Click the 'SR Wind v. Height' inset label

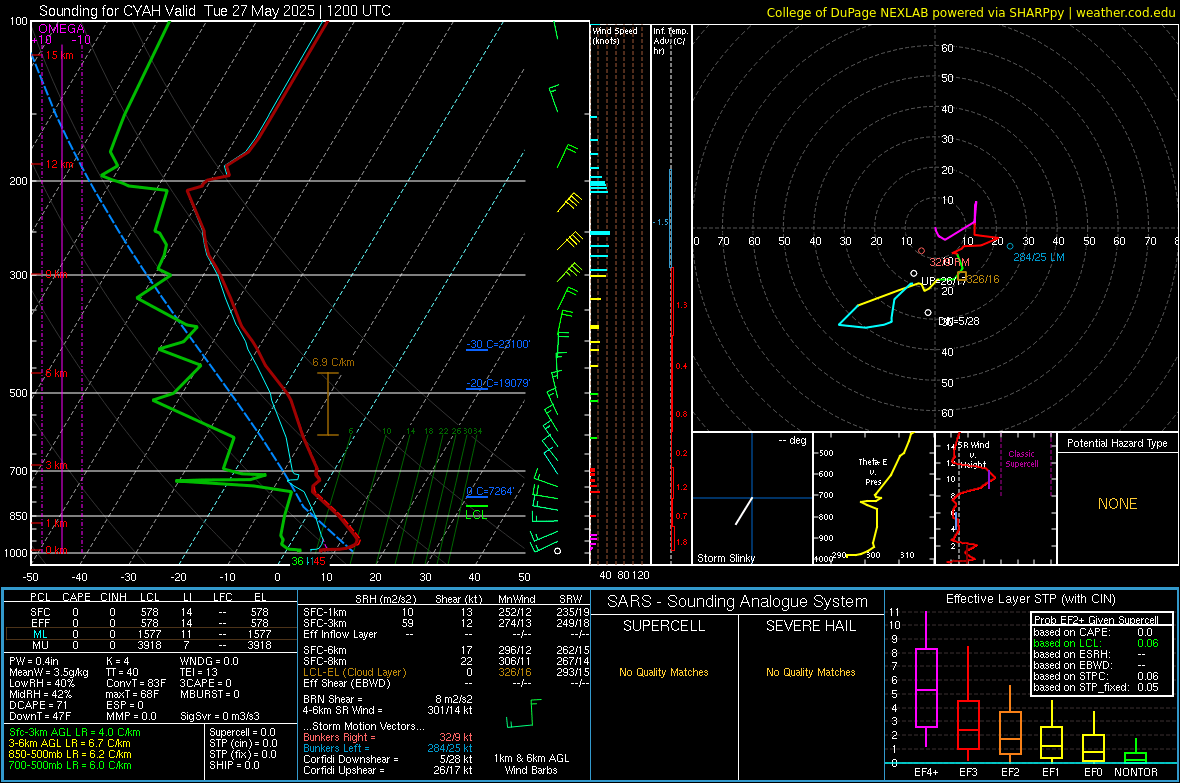[x=974, y=455]
